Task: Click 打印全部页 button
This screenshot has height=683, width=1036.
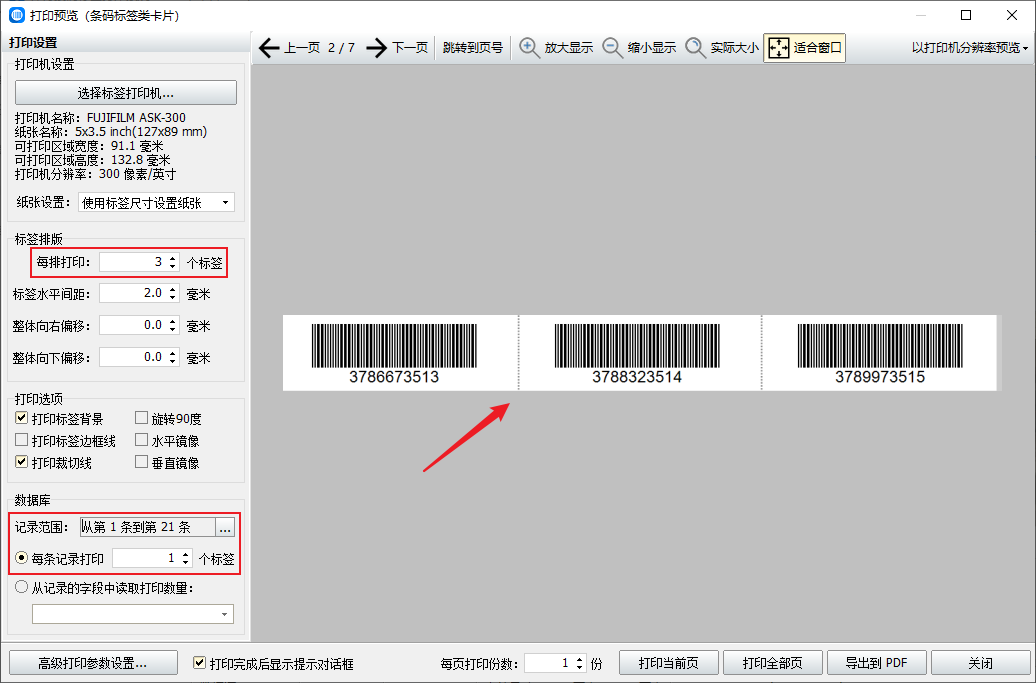Action: pos(772,663)
